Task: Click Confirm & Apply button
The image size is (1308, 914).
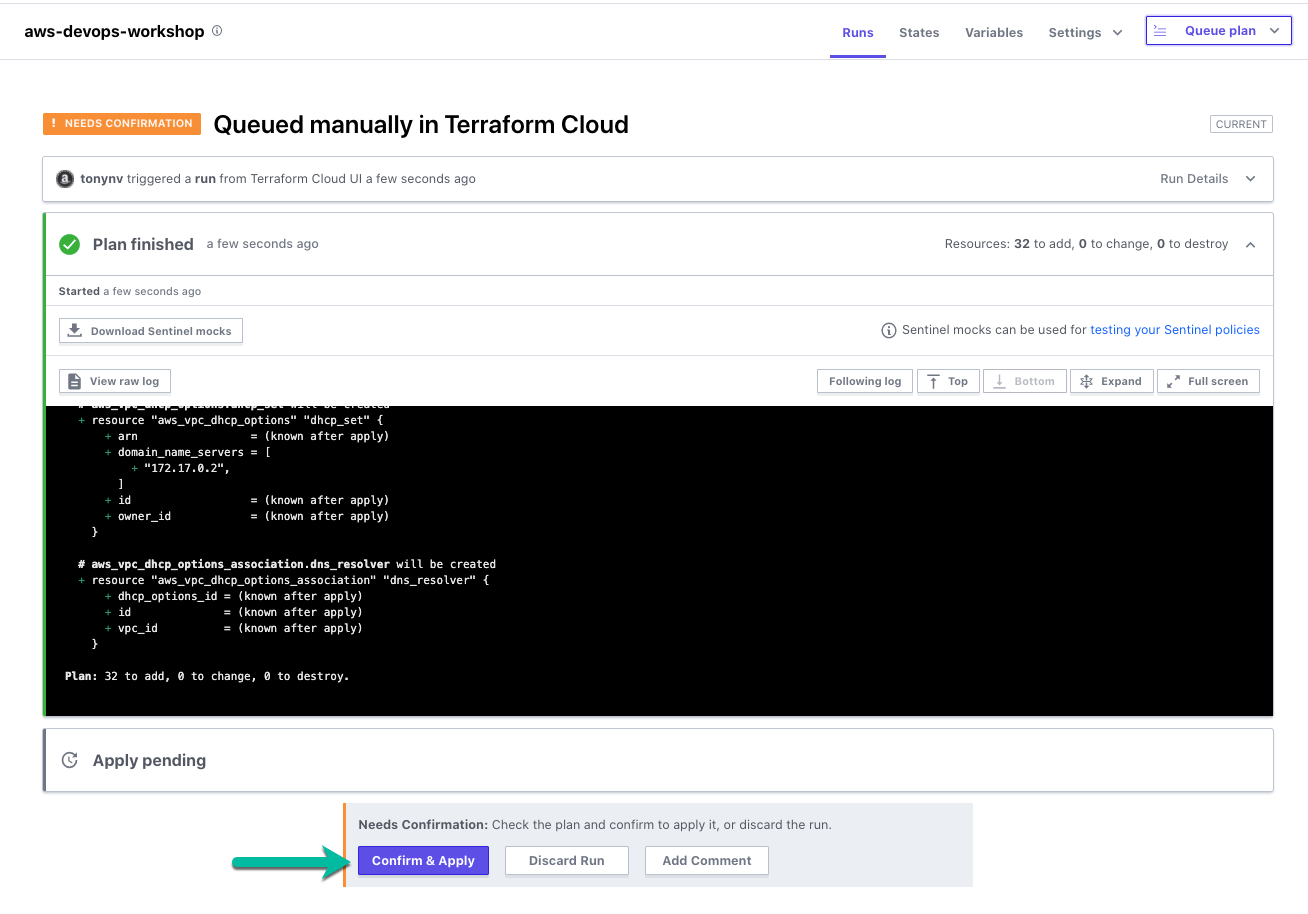Action: point(423,861)
